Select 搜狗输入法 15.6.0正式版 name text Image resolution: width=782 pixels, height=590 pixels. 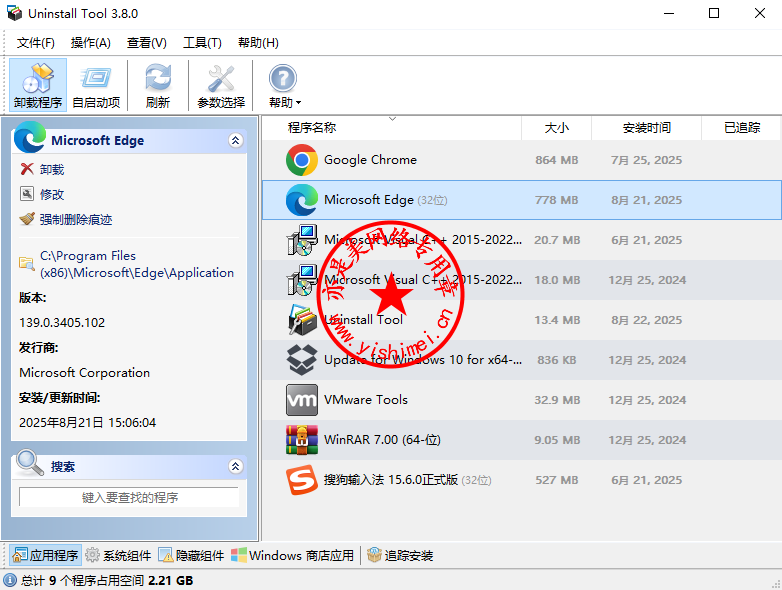coord(391,480)
